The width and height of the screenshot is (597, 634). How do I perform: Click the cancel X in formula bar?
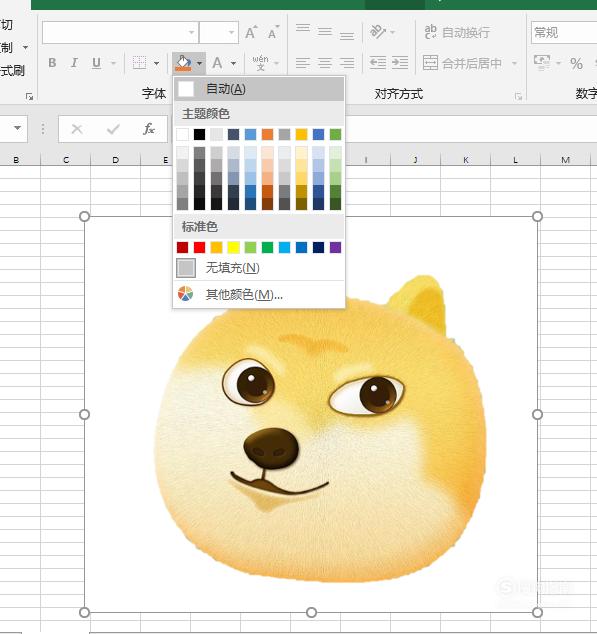(77, 129)
